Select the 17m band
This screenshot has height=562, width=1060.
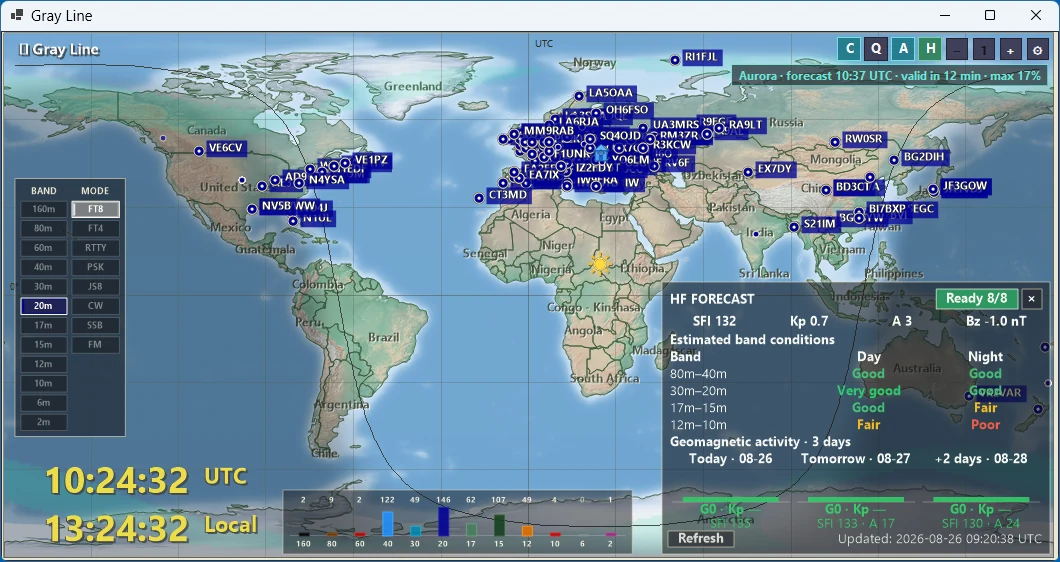[x=43, y=325]
